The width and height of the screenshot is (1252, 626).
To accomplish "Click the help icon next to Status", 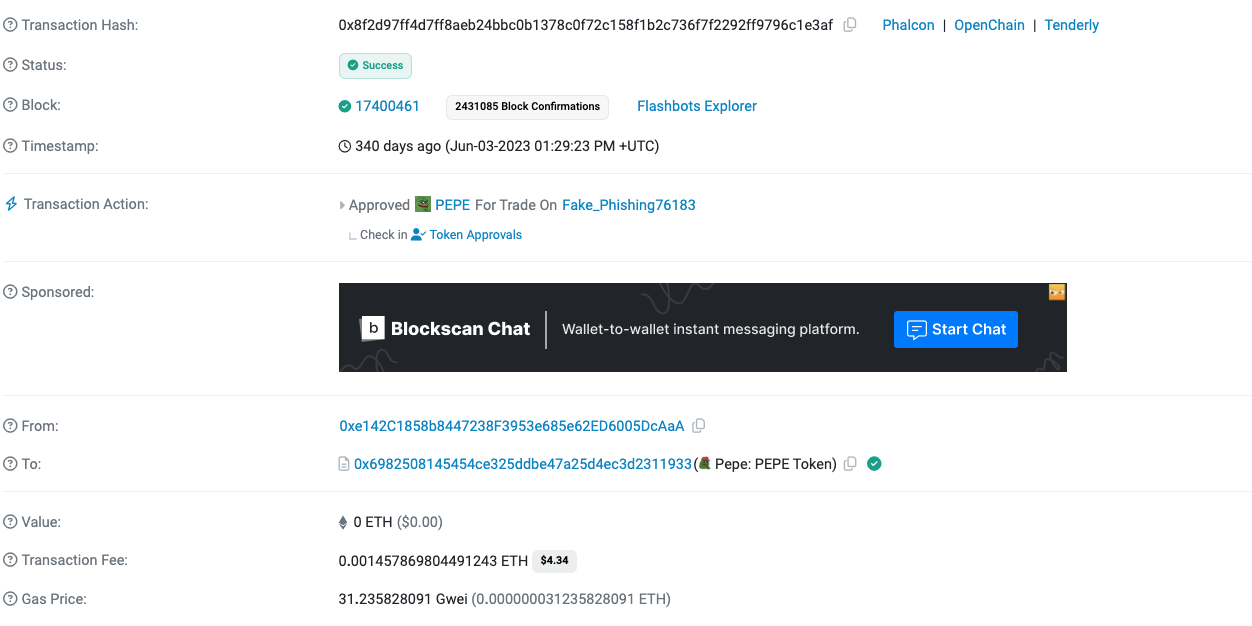I will point(11,65).
